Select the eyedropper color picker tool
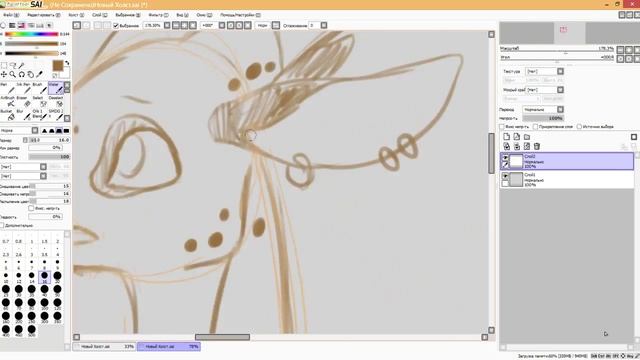640x360 pixels. pos(39,74)
